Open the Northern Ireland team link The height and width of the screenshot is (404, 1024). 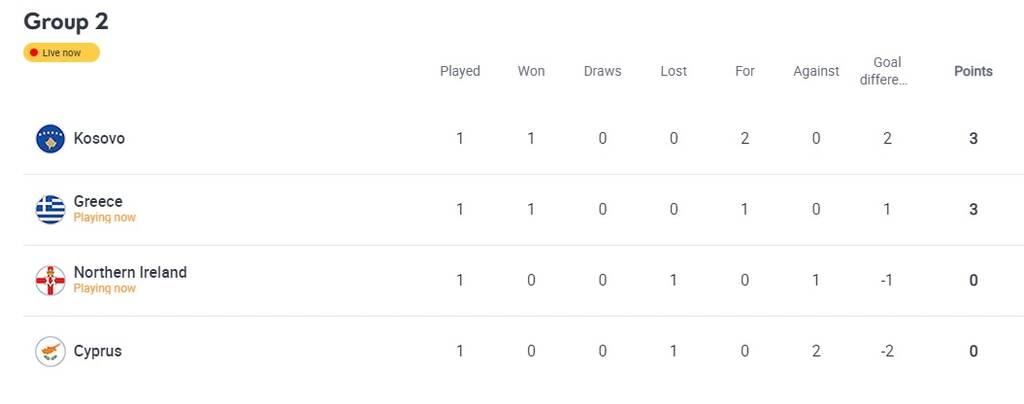pyautogui.click(x=130, y=272)
